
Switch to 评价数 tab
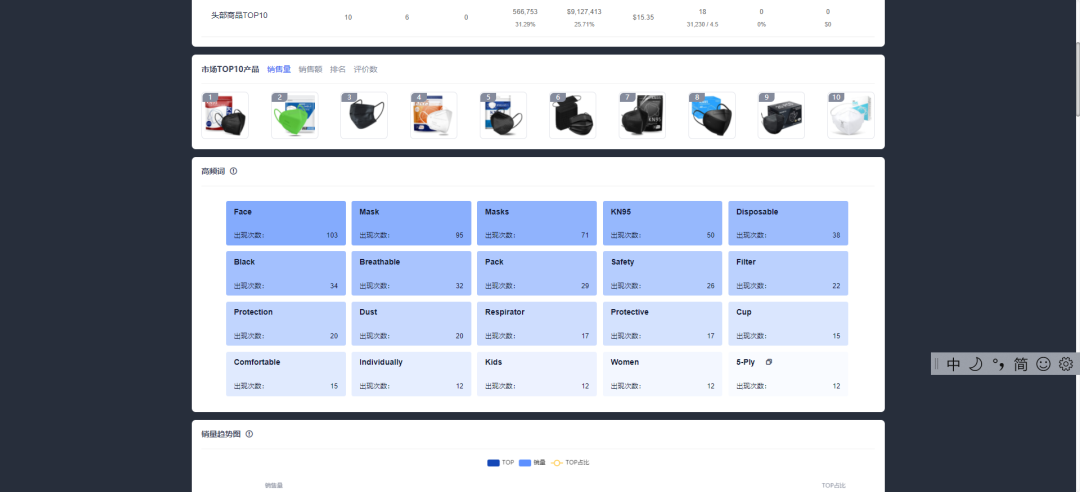(x=365, y=69)
